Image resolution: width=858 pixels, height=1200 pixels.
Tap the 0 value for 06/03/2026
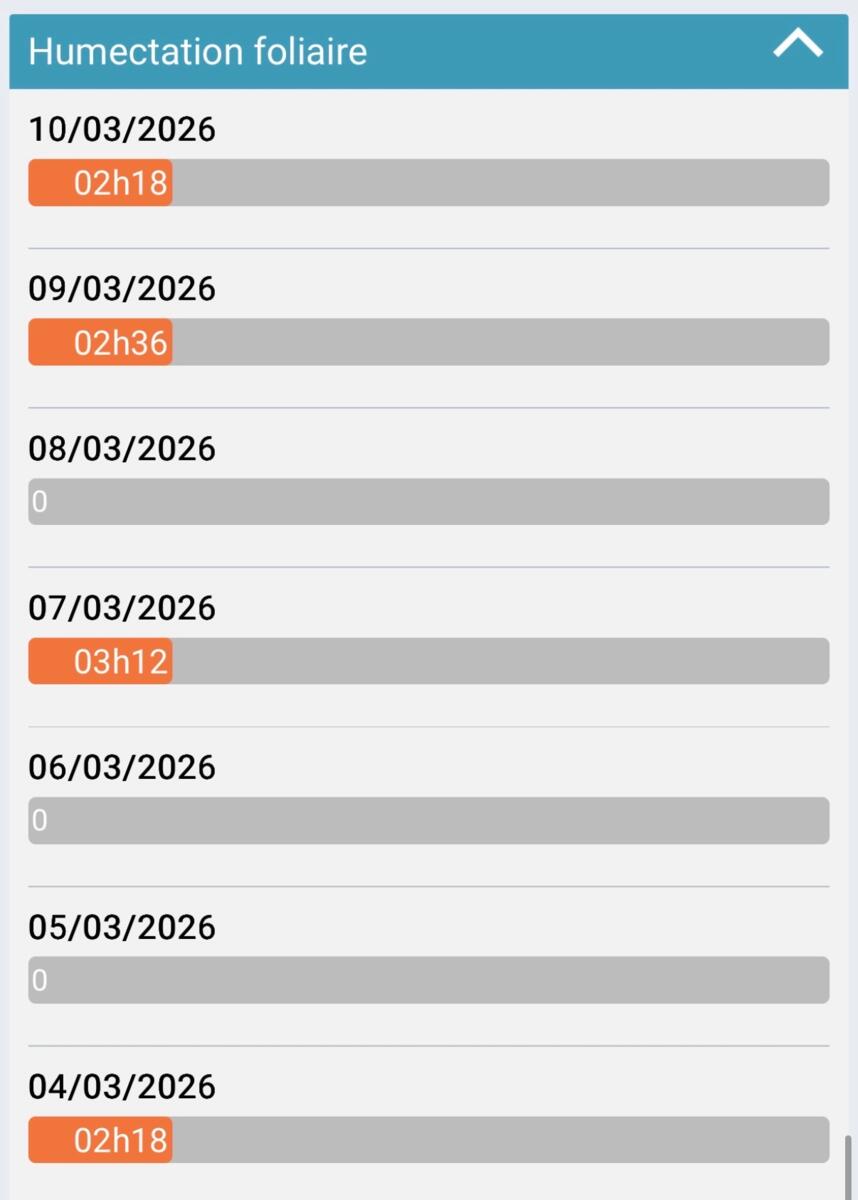(39, 821)
